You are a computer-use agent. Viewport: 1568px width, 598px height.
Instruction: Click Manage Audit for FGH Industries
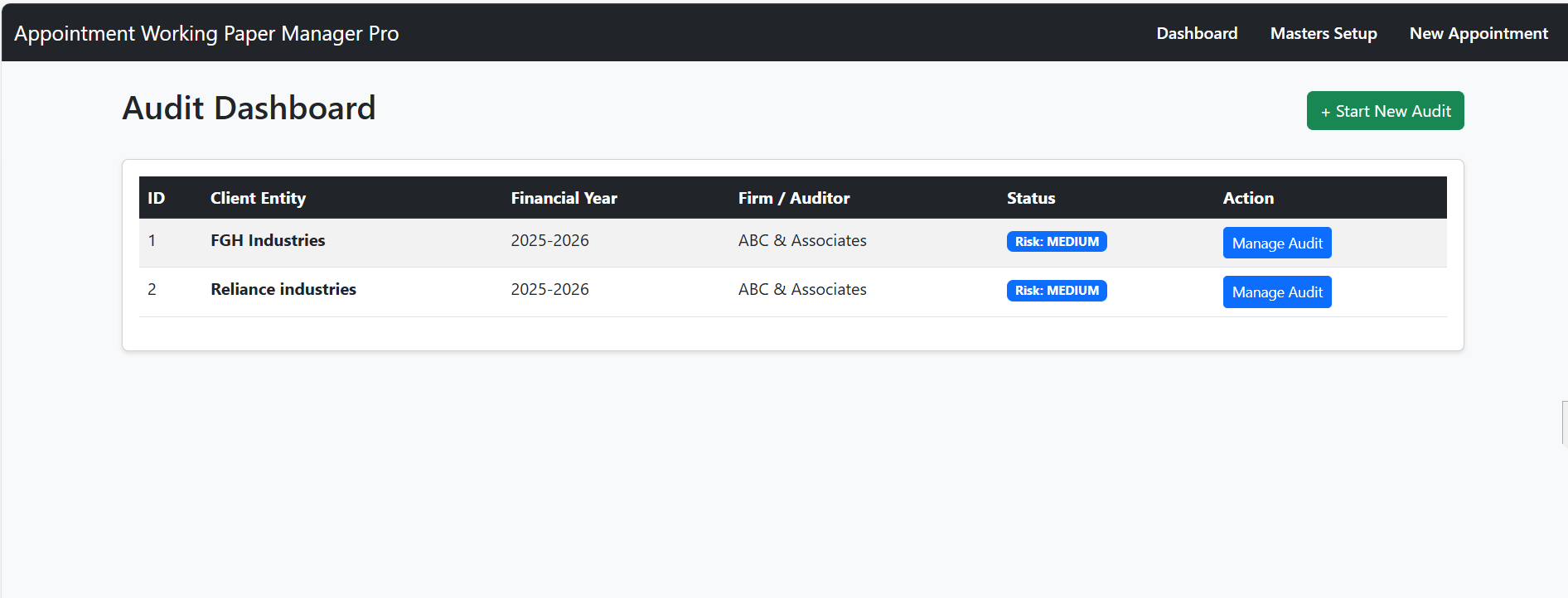1276,243
